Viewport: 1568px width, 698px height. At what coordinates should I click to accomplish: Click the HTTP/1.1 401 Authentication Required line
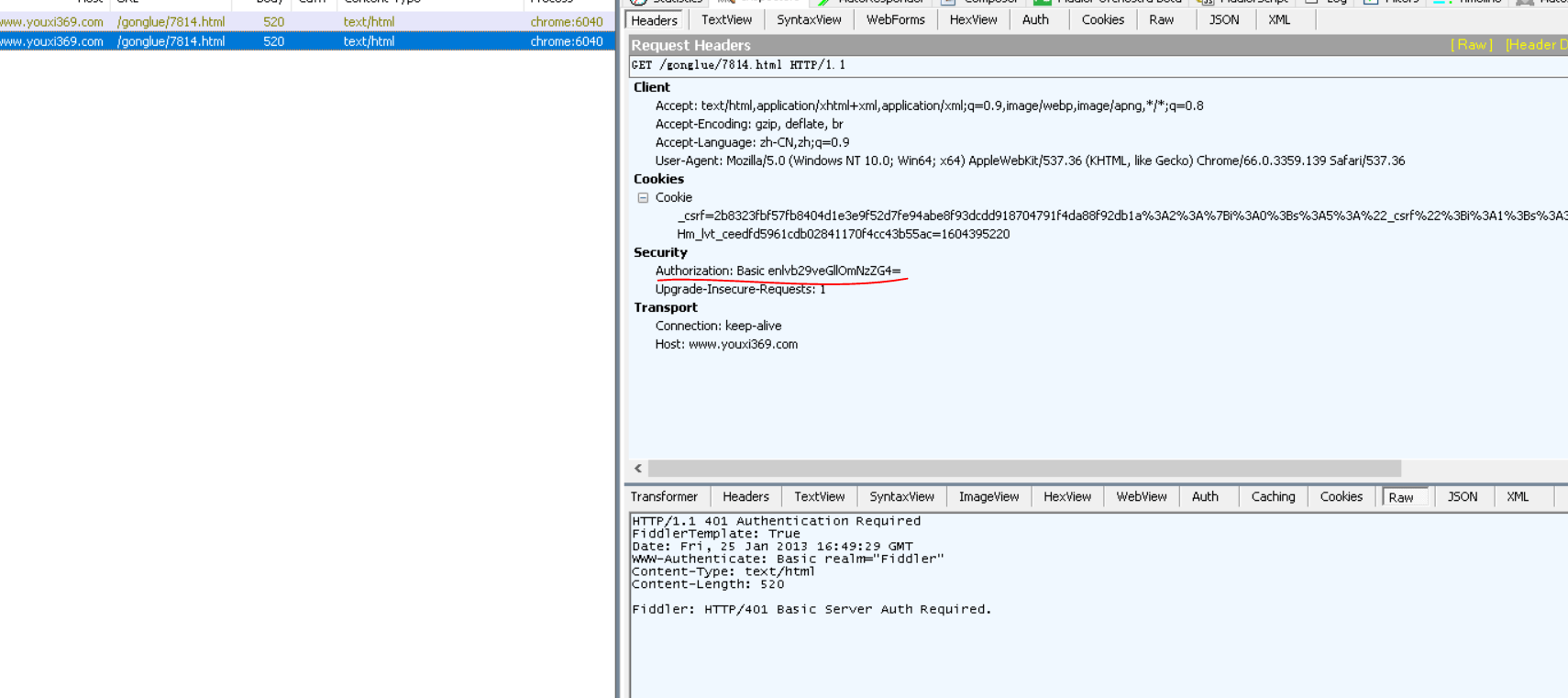pos(776,521)
